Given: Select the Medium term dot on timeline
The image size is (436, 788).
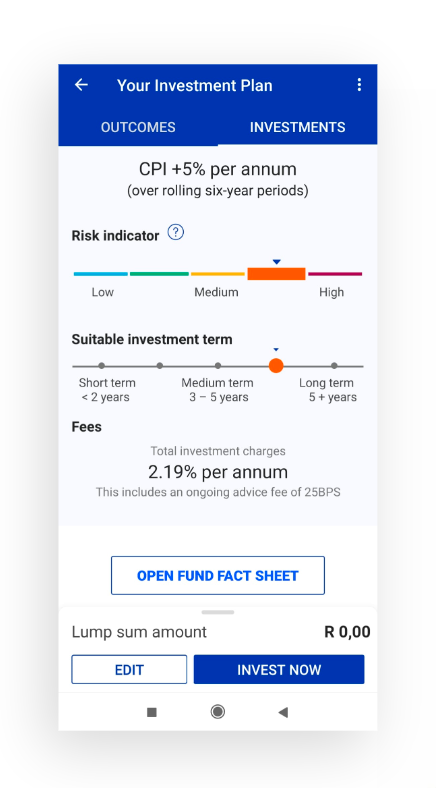Looking at the screenshot, I should 217,366.
